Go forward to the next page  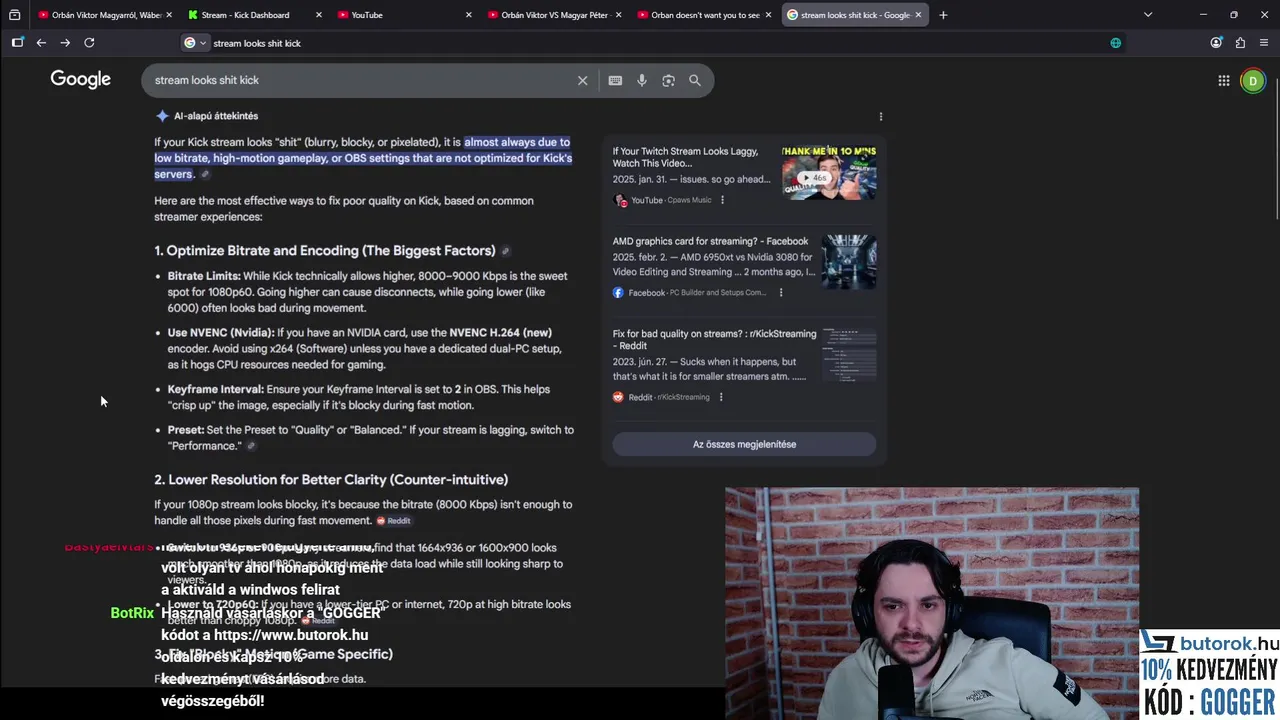65,42
